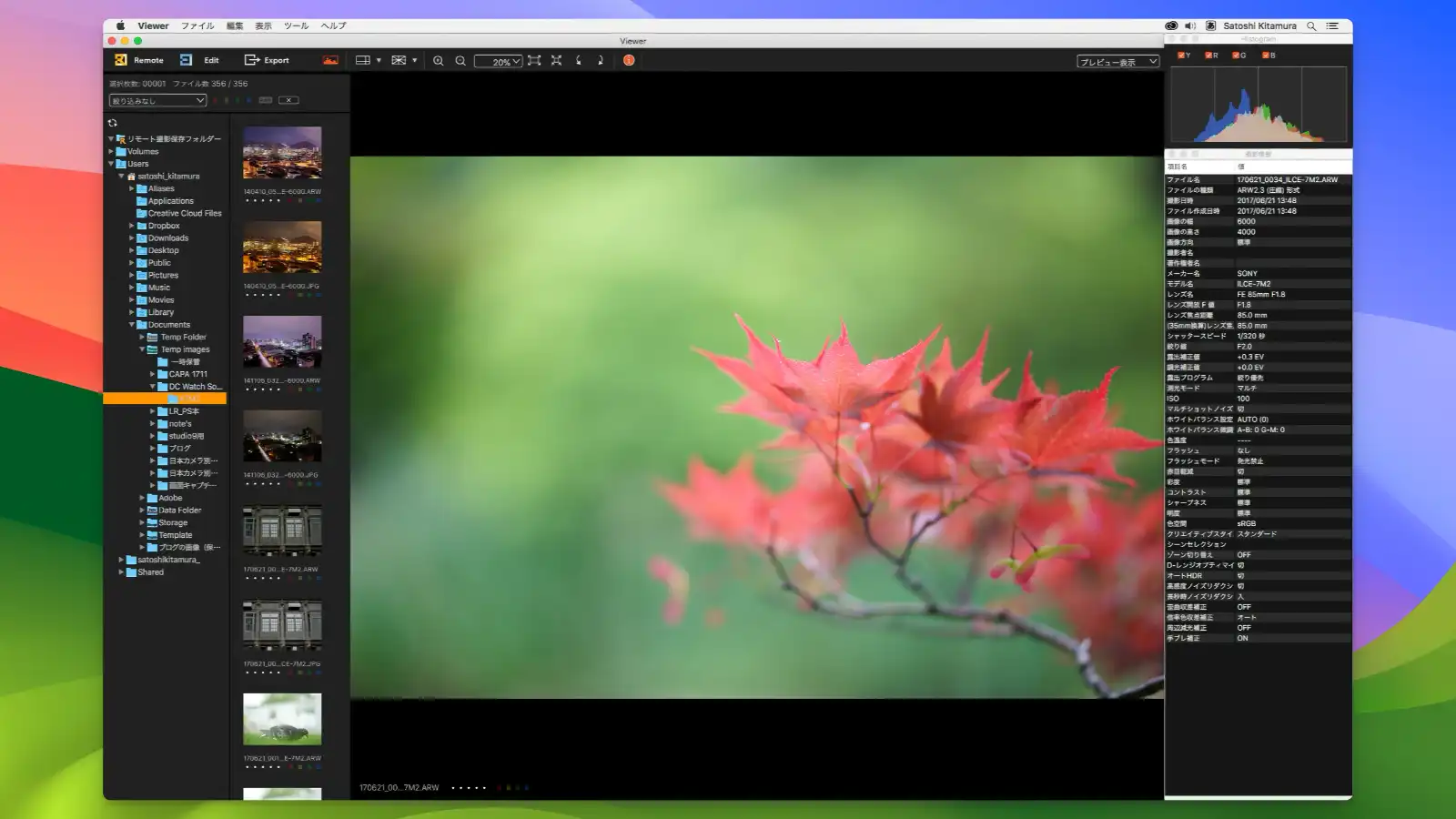Open the 絞り込みなし filter dropdown

[x=157, y=100]
